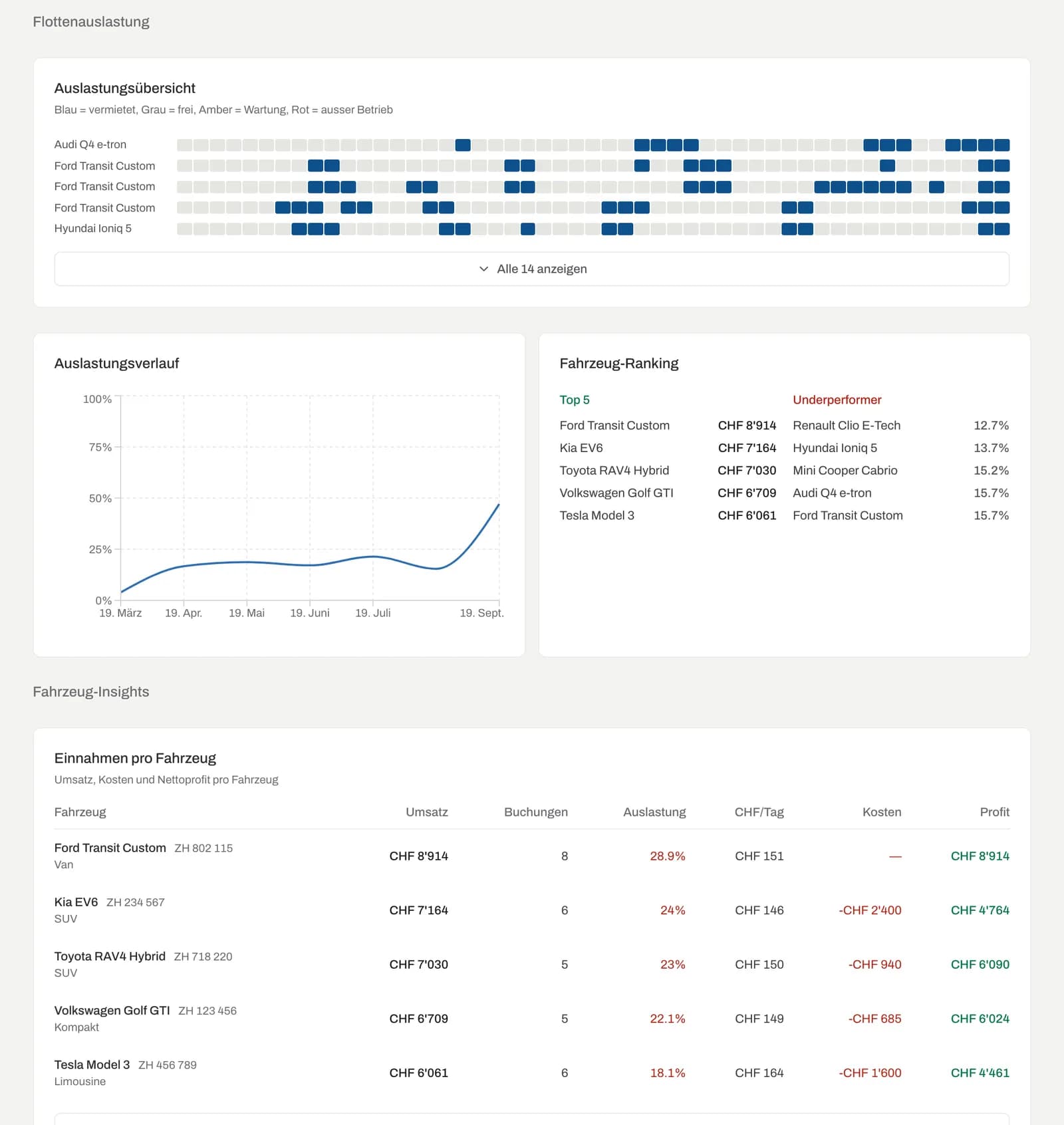This screenshot has height=1125, width=1064.
Task: Sort table by 'Umsatz' column header
Action: (427, 812)
